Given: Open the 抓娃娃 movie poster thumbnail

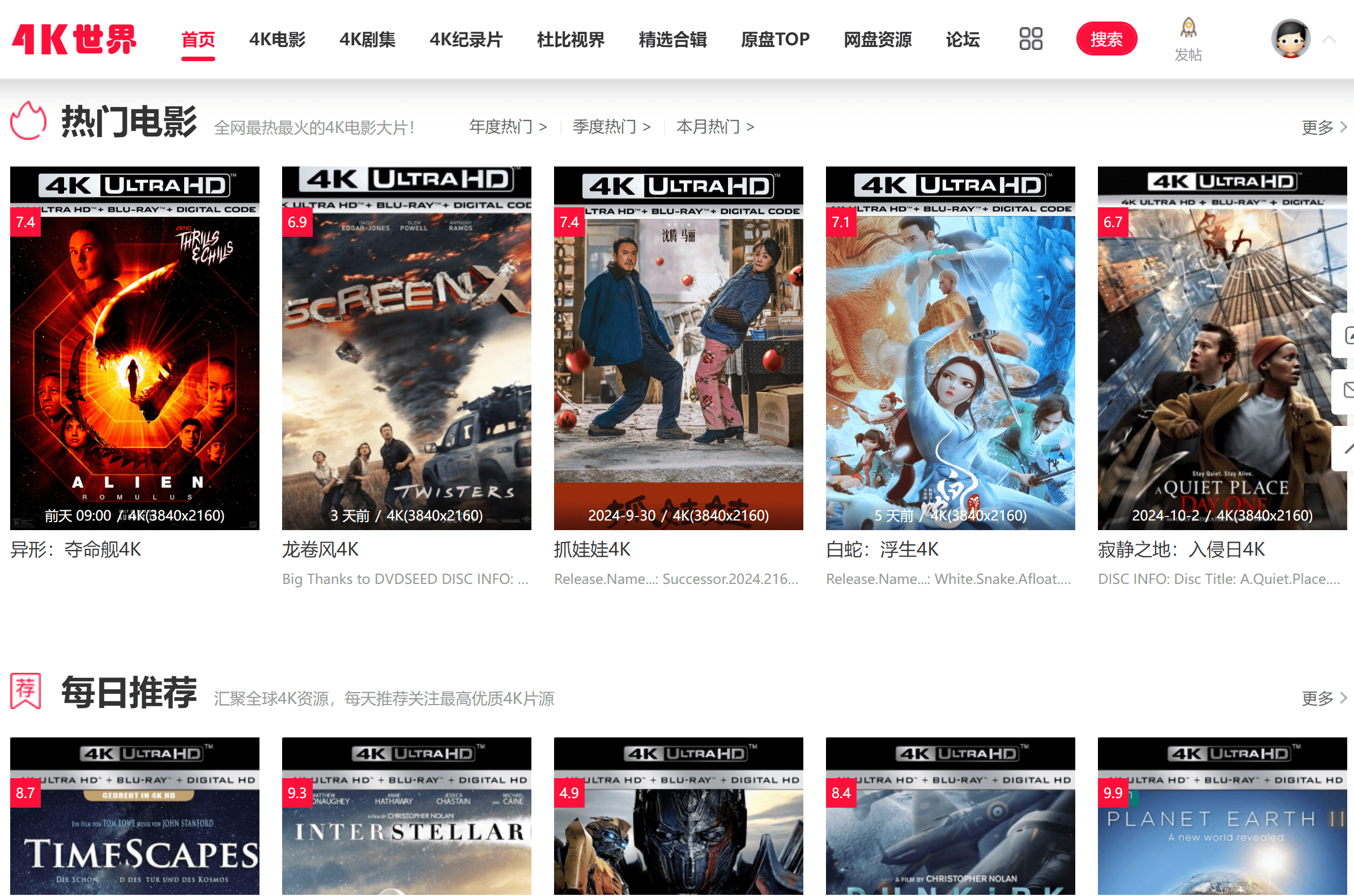Looking at the screenshot, I should tap(679, 348).
